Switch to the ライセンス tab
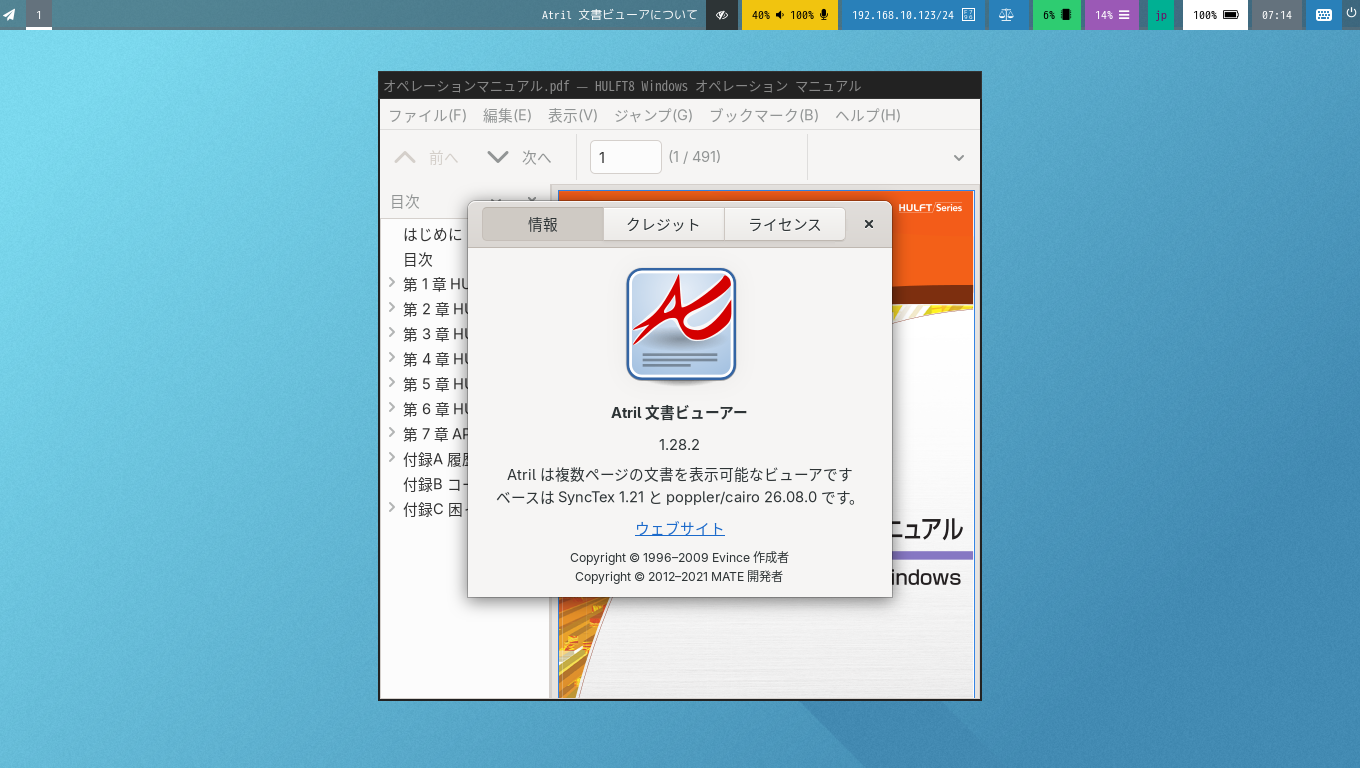This screenshot has width=1360, height=768. click(x=785, y=224)
